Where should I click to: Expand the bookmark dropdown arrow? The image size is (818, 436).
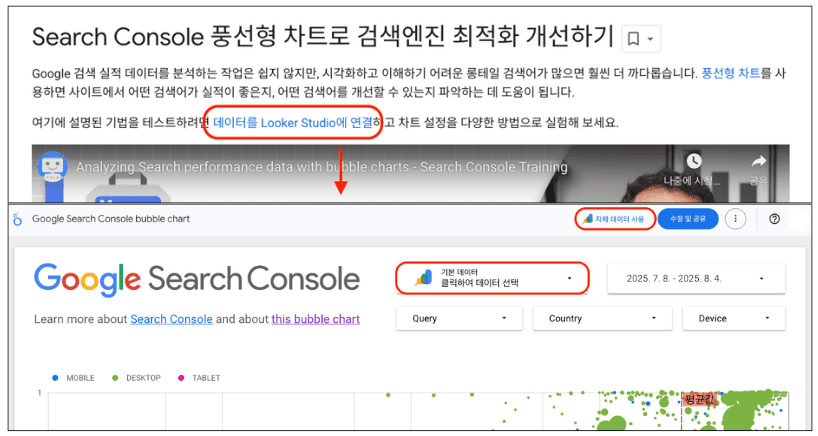click(x=650, y=39)
